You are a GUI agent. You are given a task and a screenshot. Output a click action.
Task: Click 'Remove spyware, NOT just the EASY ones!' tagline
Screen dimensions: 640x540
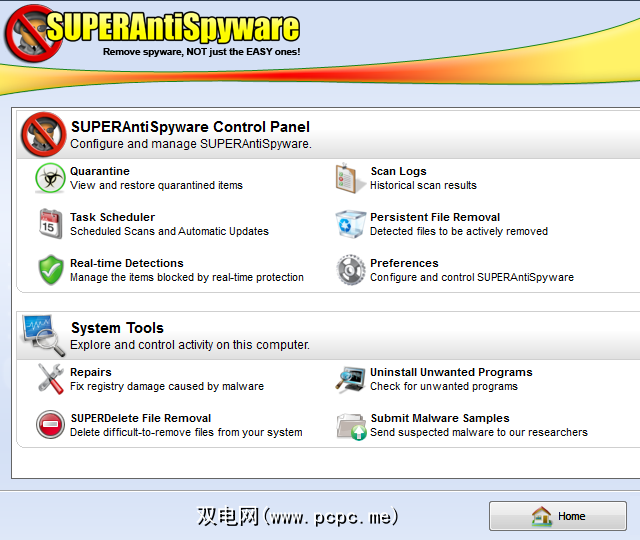tap(202, 52)
